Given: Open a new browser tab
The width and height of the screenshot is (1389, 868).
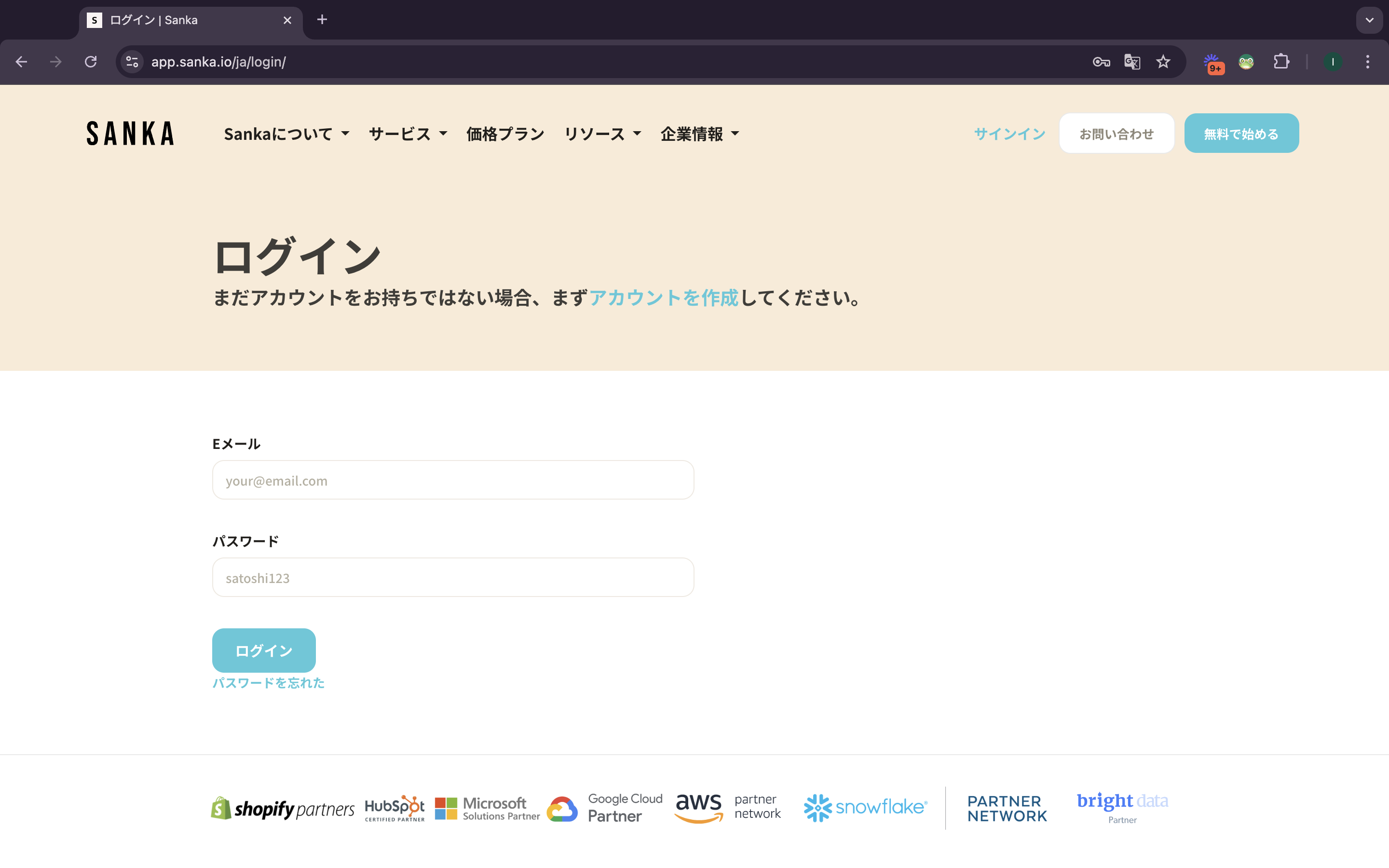Looking at the screenshot, I should 322,19.
